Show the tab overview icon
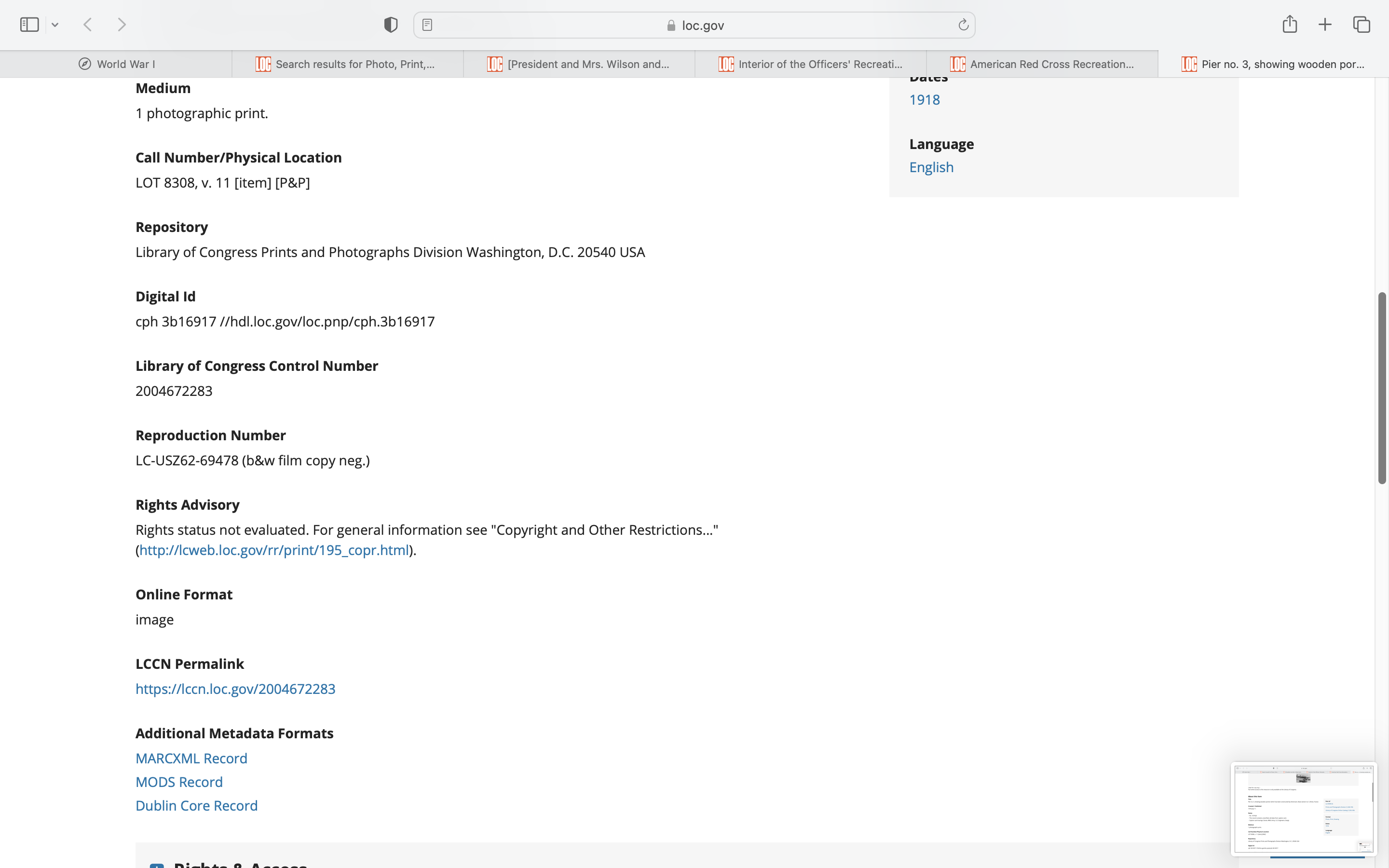The height and width of the screenshot is (868, 1389). click(x=1362, y=25)
